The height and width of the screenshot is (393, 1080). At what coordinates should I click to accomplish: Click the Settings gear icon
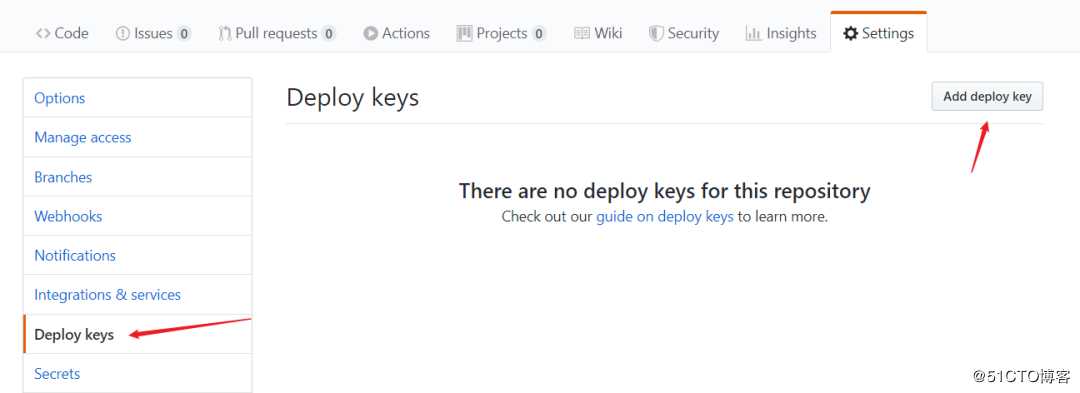tap(851, 33)
